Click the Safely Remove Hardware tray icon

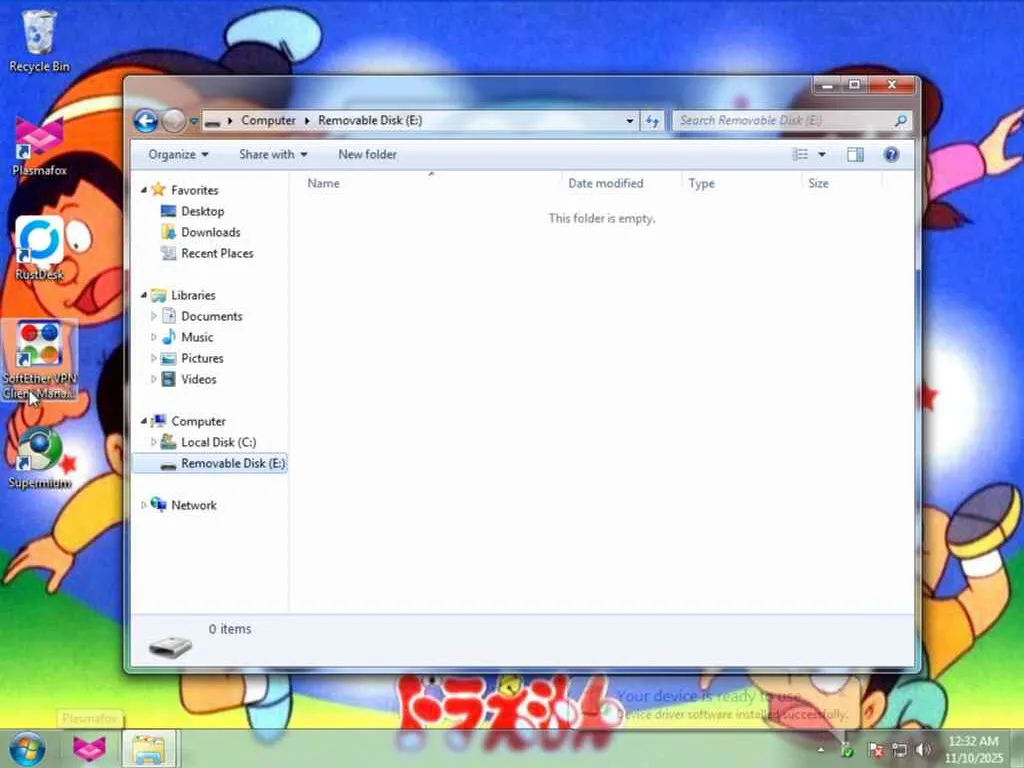tap(847, 750)
